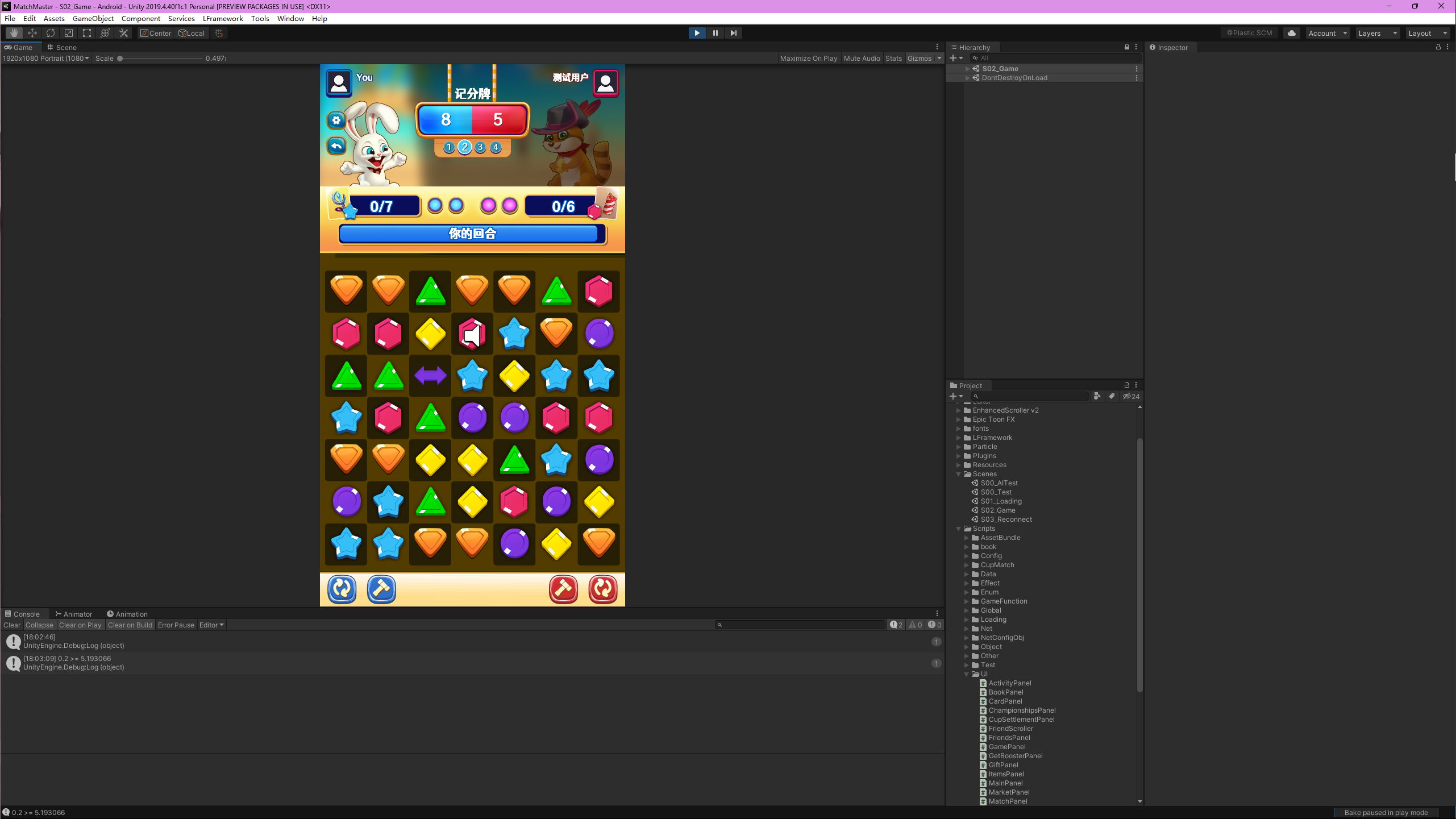The height and width of the screenshot is (819, 1456).
Task: Expand DontDestroyOnLoad in Hierarchy
Action: [x=967, y=78]
